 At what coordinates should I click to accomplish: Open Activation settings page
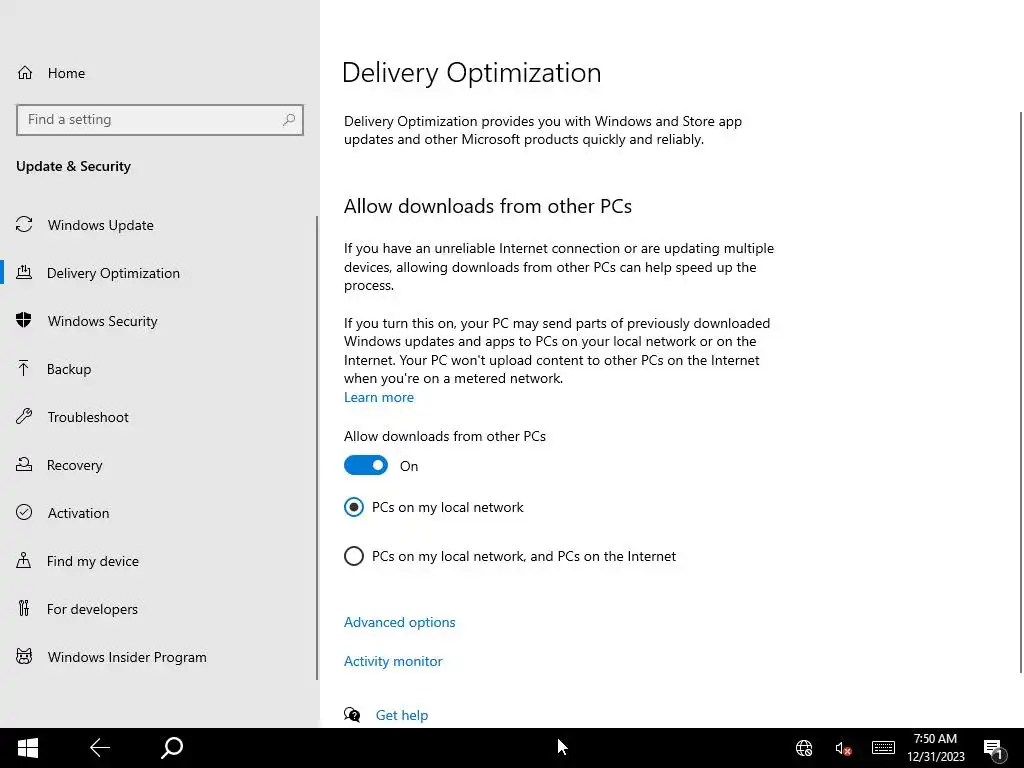point(158,513)
